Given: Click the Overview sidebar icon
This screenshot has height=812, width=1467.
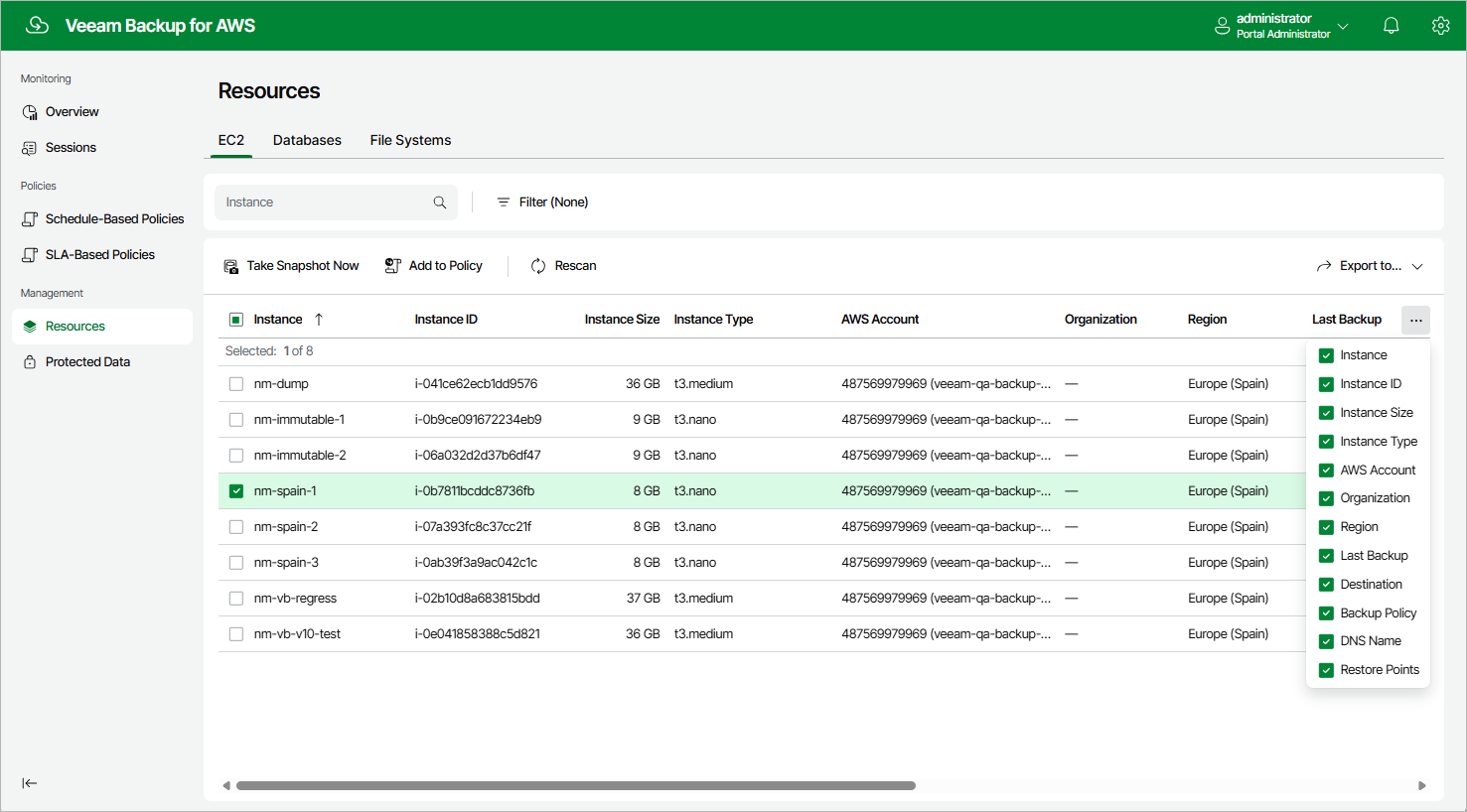Looking at the screenshot, I should pyautogui.click(x=30, y=112).
